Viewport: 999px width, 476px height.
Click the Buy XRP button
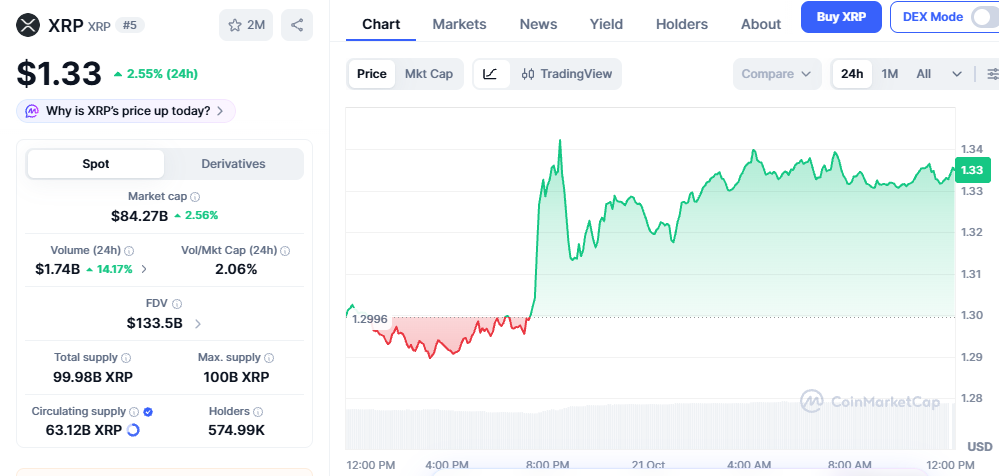point(841,17)
